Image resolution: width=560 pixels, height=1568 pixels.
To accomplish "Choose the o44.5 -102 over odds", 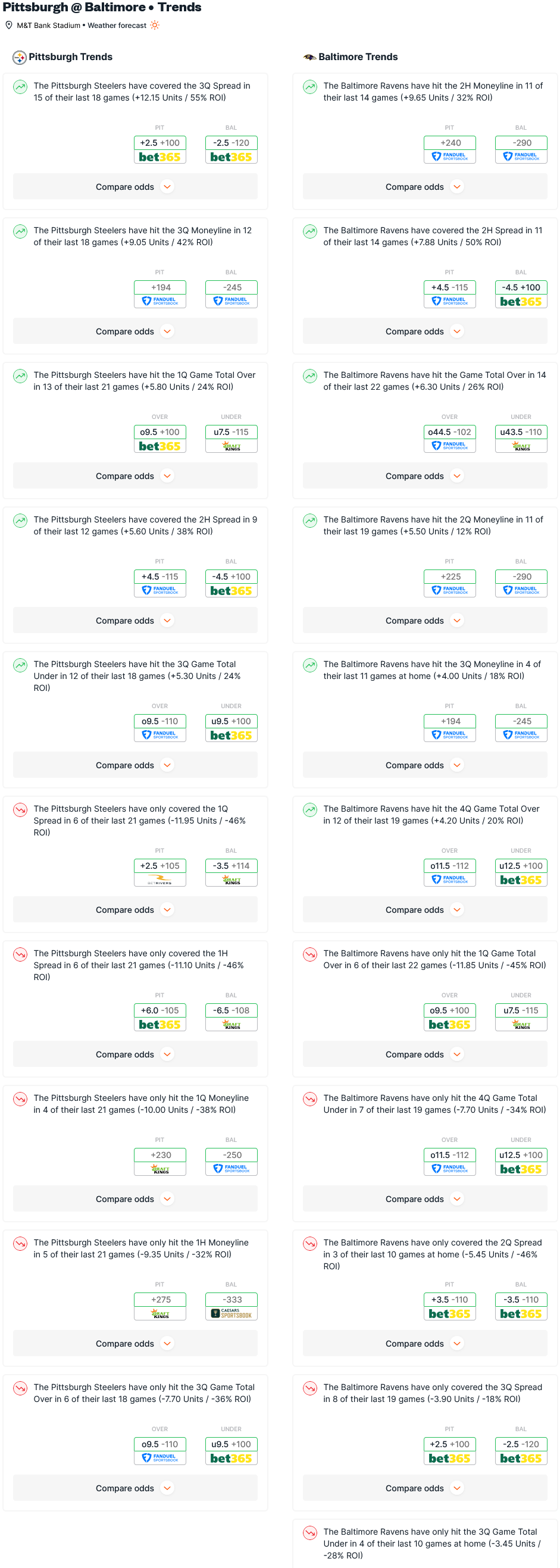I will pos(449,439).
